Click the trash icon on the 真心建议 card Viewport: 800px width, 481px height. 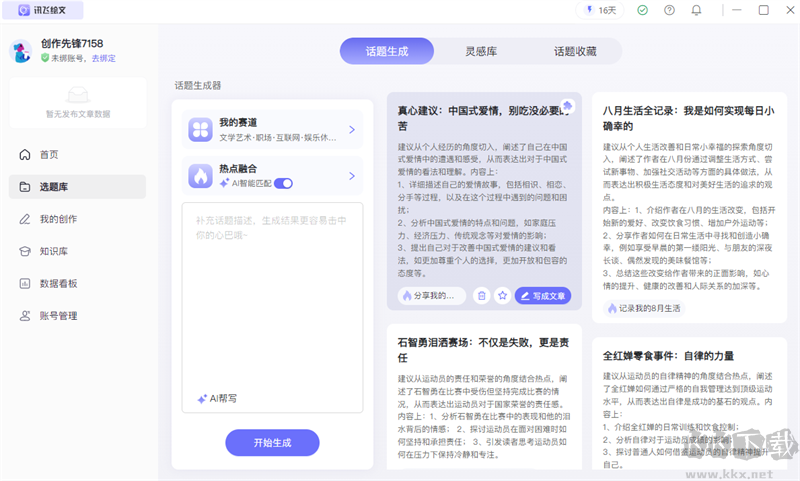click(481, 296)
